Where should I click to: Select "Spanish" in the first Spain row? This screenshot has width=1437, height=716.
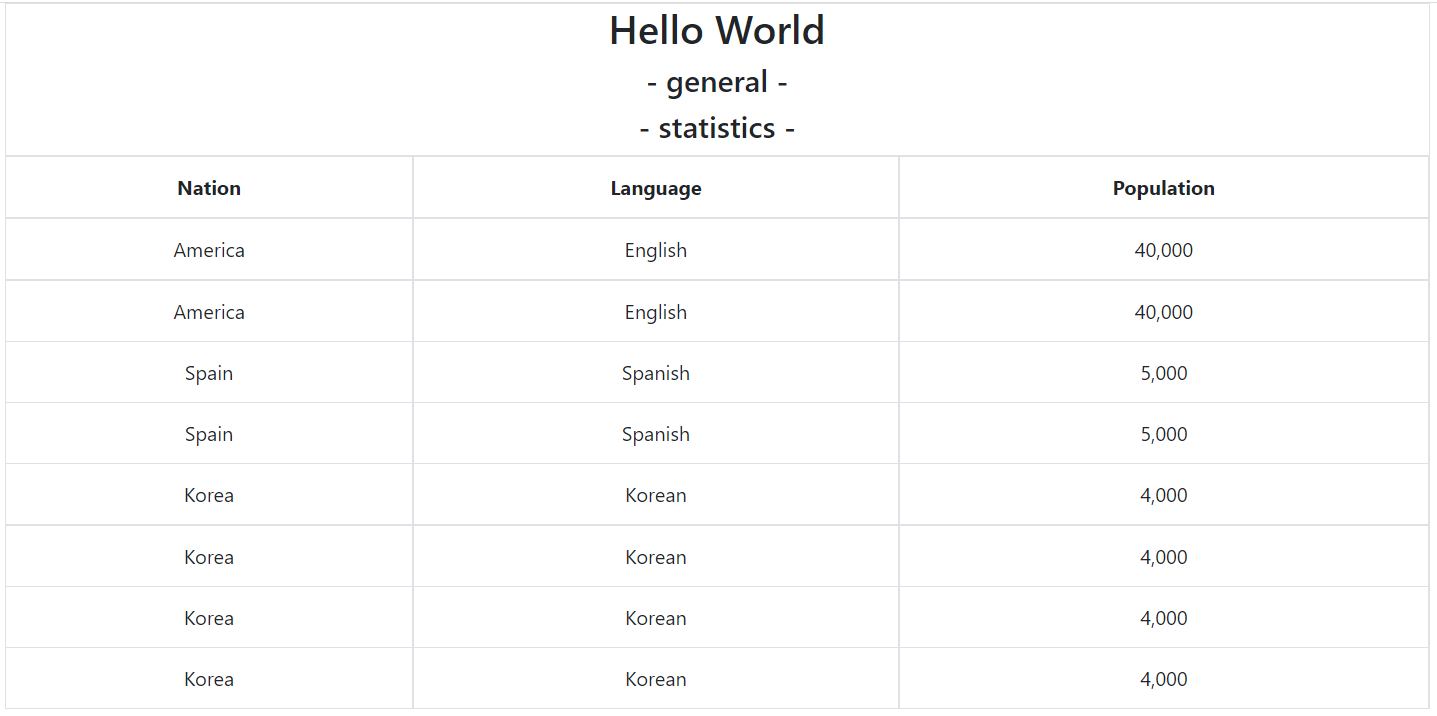(x=656, y=373)
